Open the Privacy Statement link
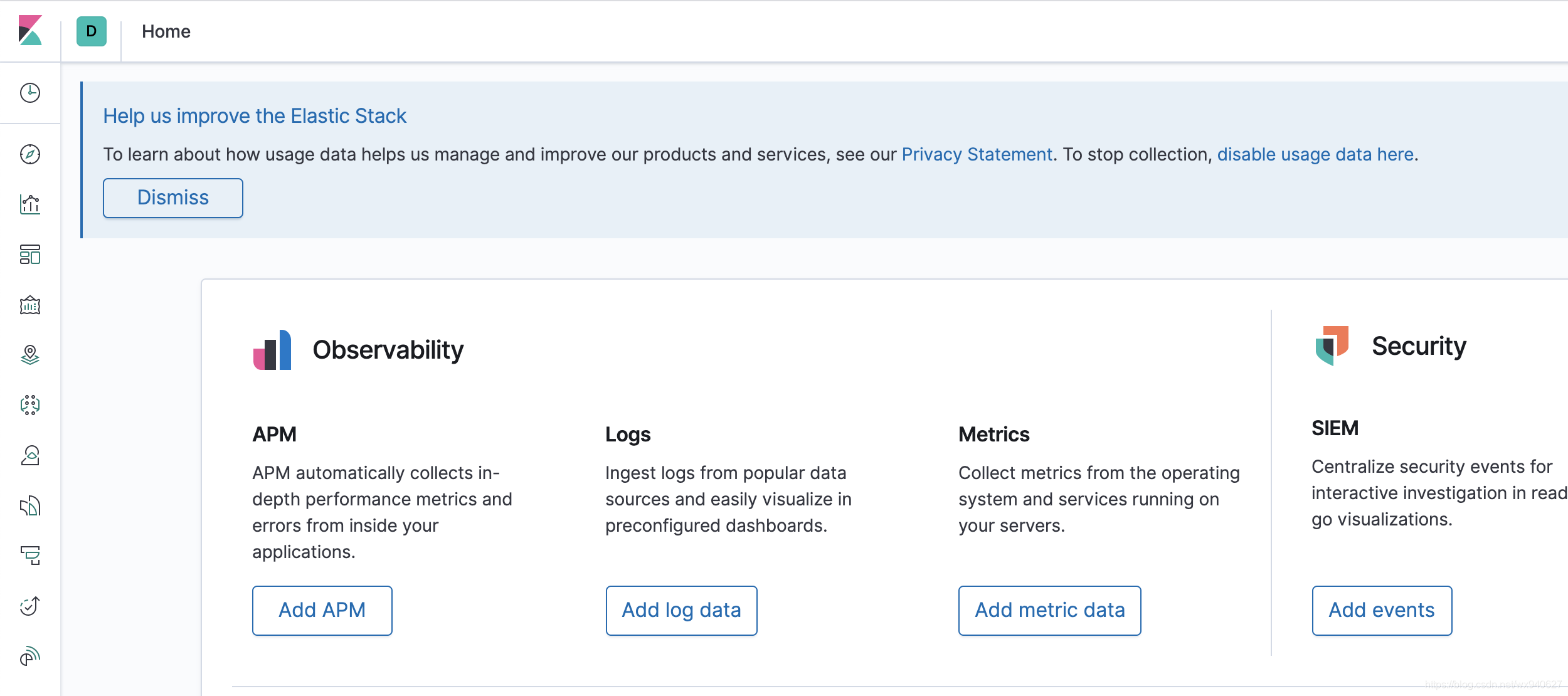 pos(977,154)
